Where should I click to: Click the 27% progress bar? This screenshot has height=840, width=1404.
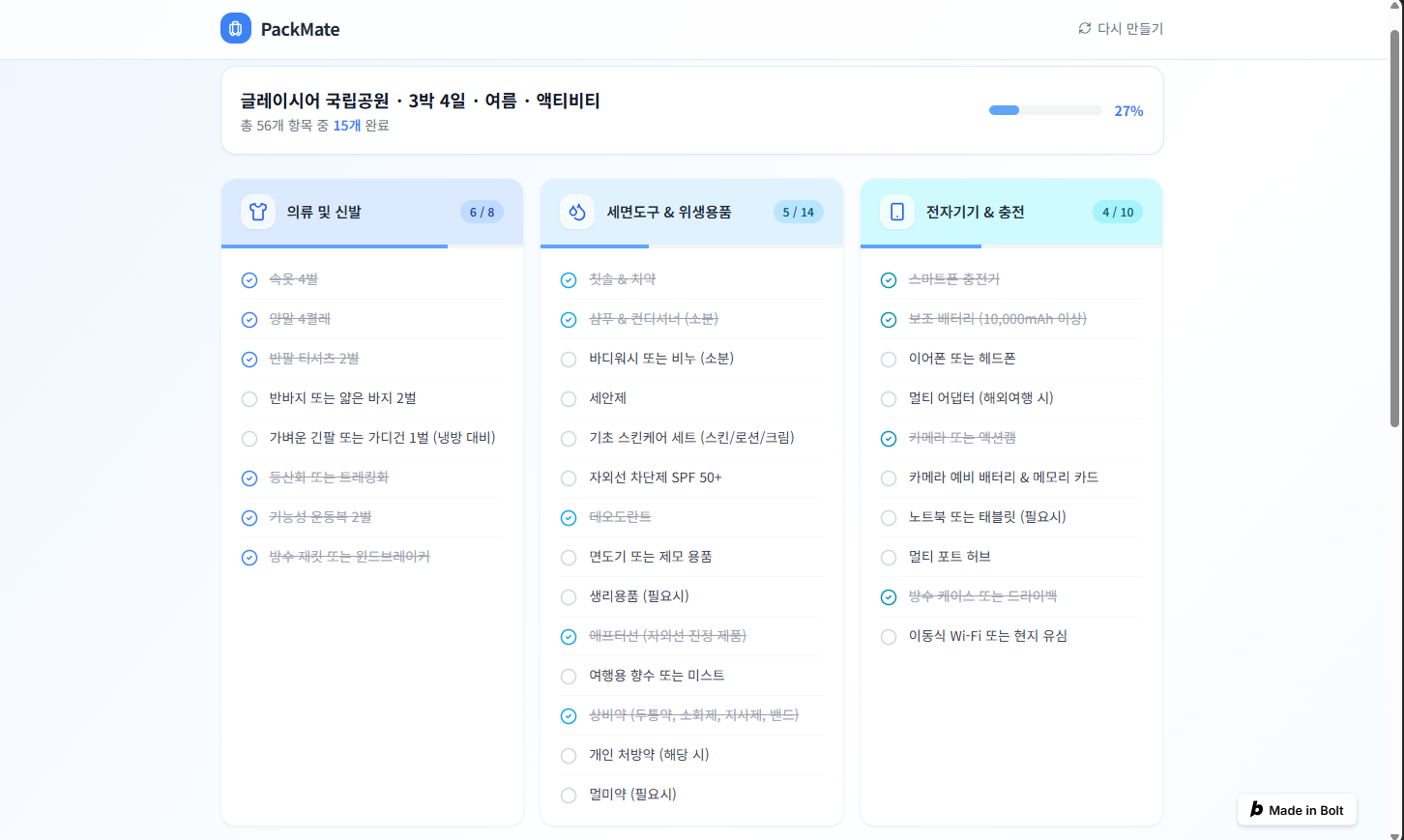[1044, 109]
